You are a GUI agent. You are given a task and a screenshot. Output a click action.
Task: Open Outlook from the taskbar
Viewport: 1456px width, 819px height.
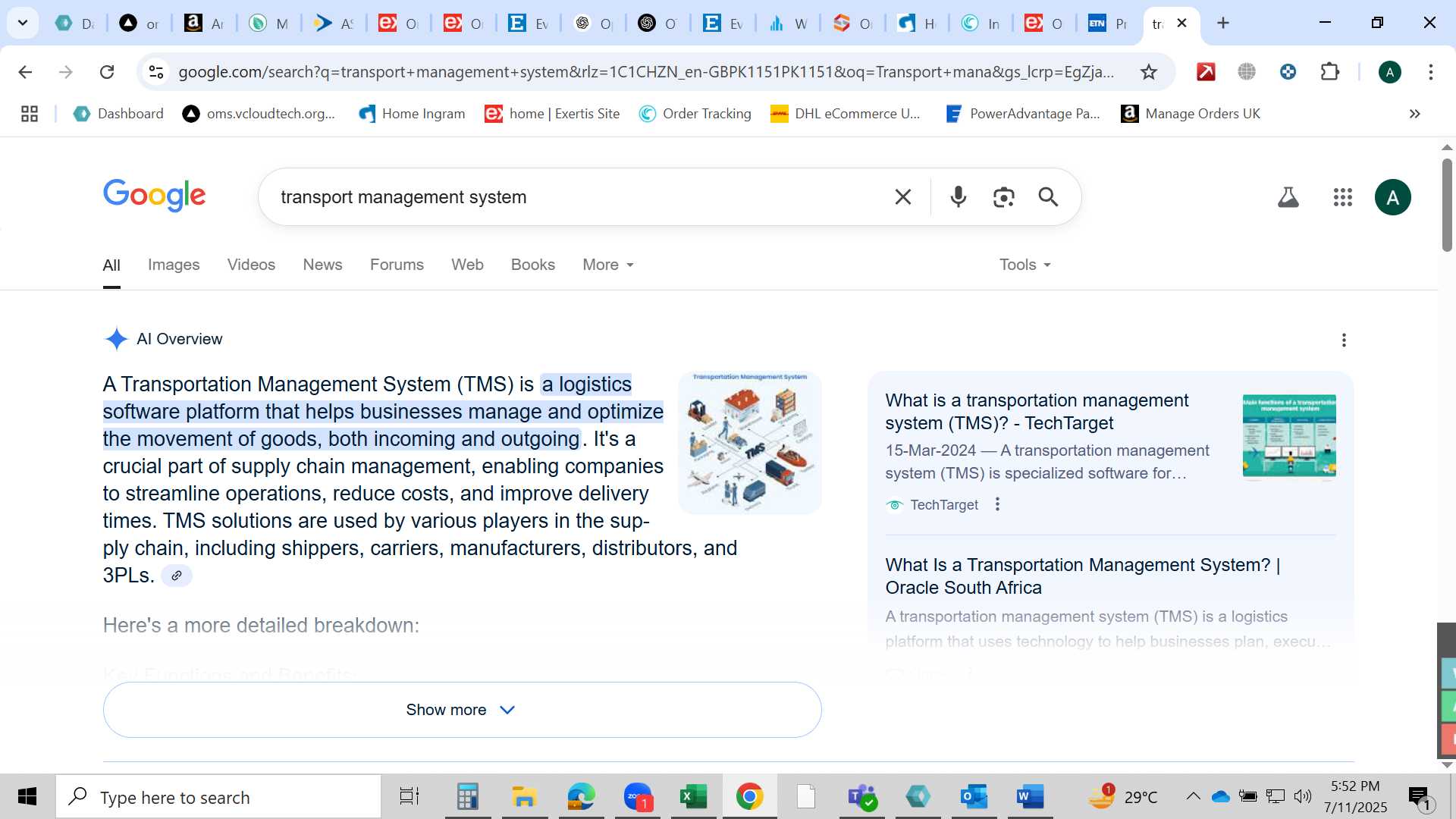click(x=973, y=797)
